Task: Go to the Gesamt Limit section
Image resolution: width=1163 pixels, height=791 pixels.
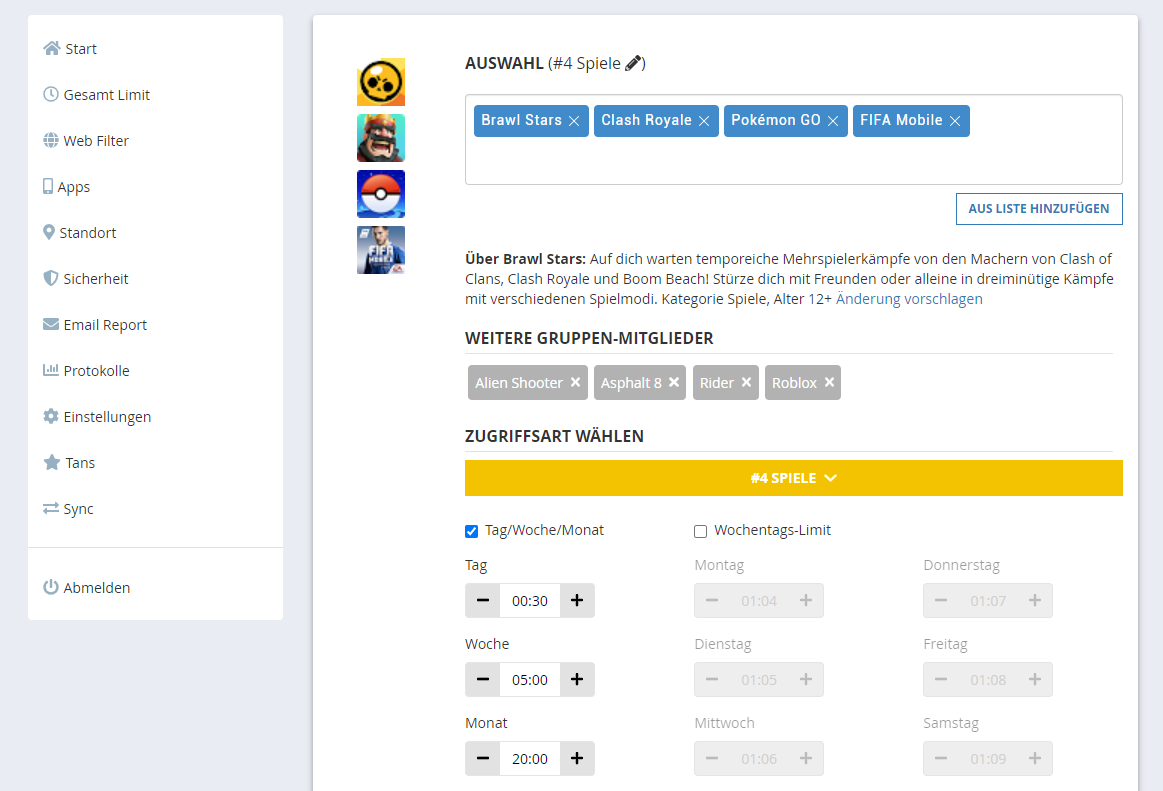Action: click(96, 95)
